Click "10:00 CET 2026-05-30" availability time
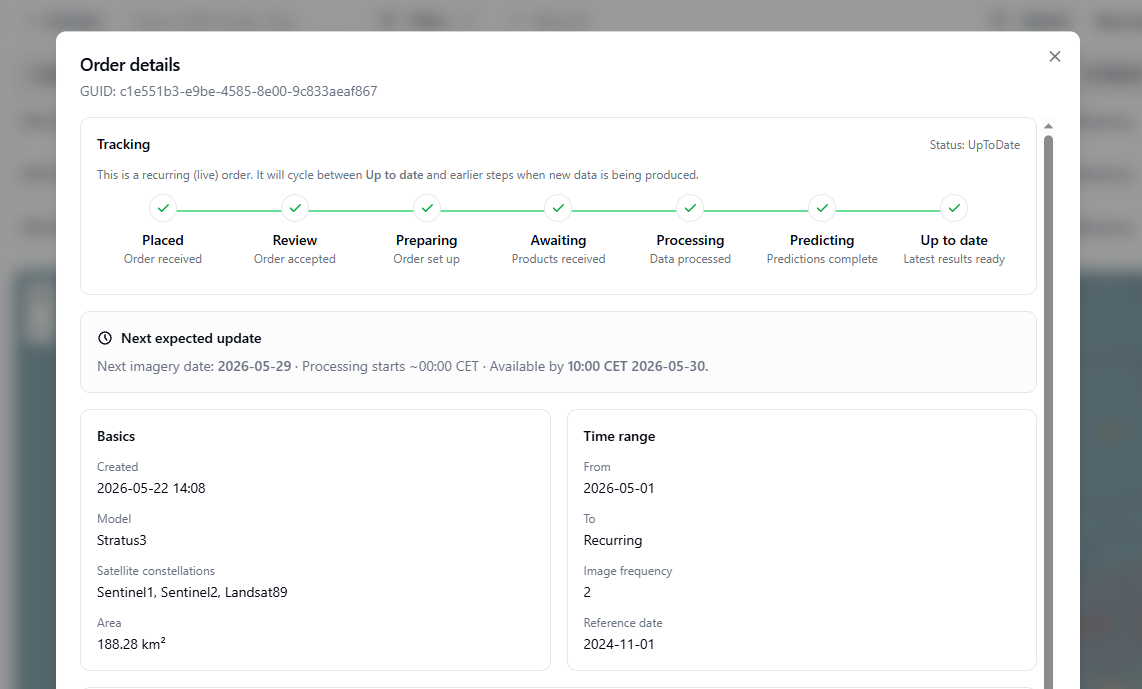The height and width of the screenshot is (689, 1142). coord(637,366)
